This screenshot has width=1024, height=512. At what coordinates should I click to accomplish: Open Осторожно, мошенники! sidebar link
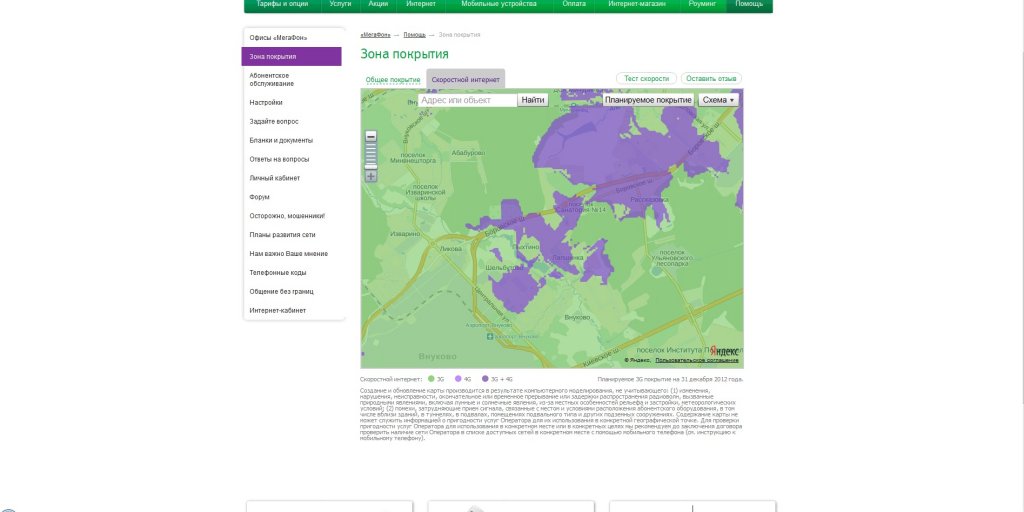(x=287, y=216)
